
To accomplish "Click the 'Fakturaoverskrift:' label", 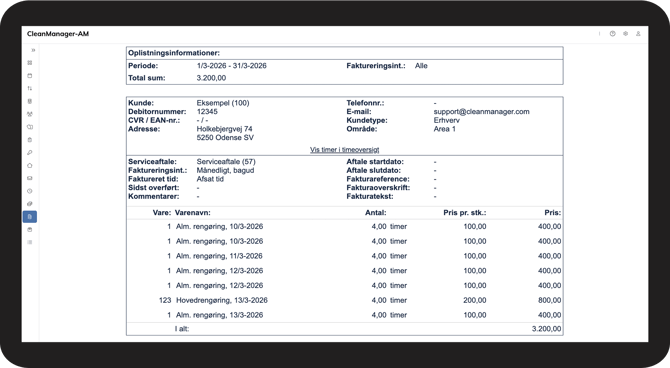I will click(378, 188).
